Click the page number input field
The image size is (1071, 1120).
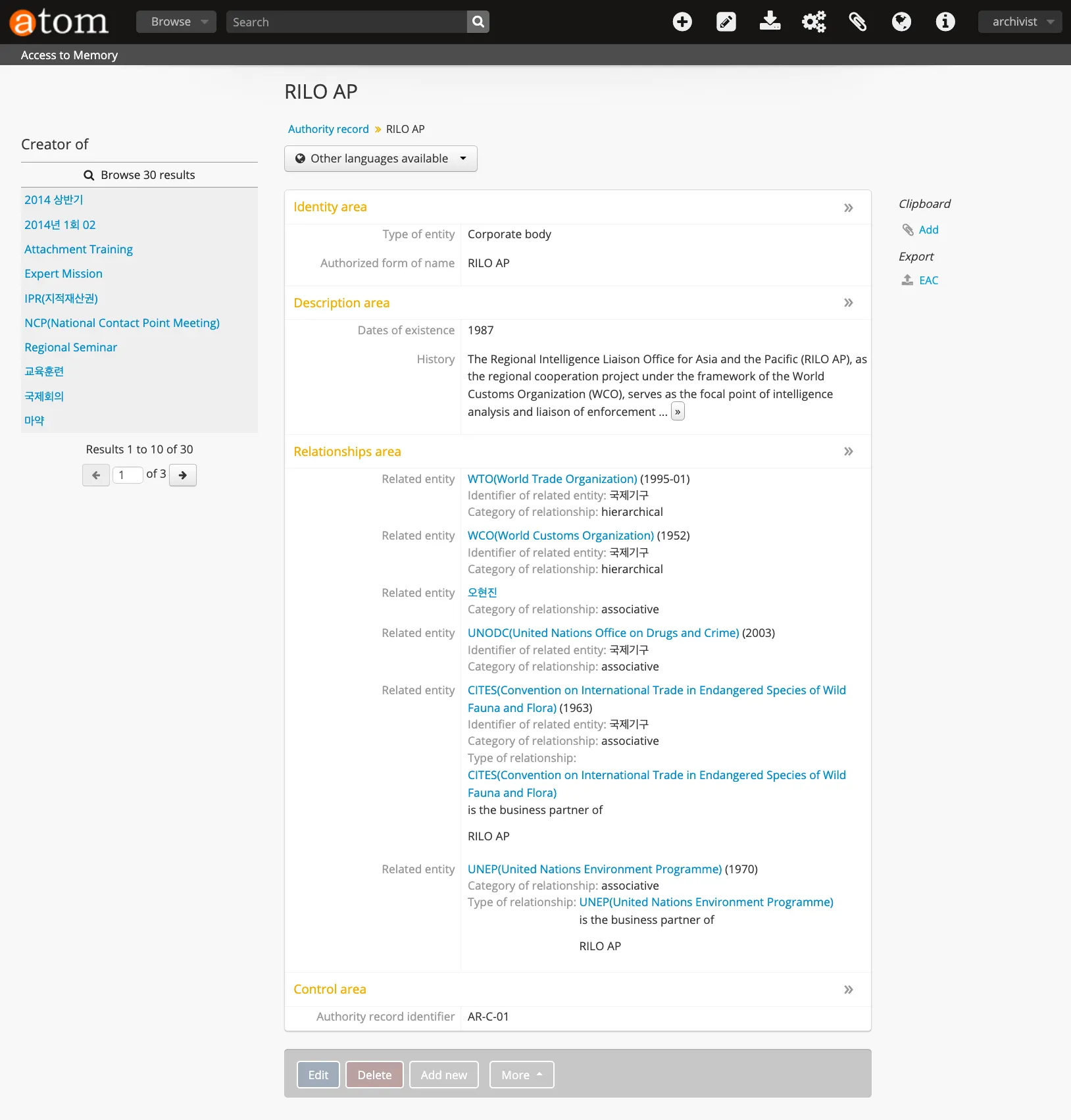coord(128,475)
